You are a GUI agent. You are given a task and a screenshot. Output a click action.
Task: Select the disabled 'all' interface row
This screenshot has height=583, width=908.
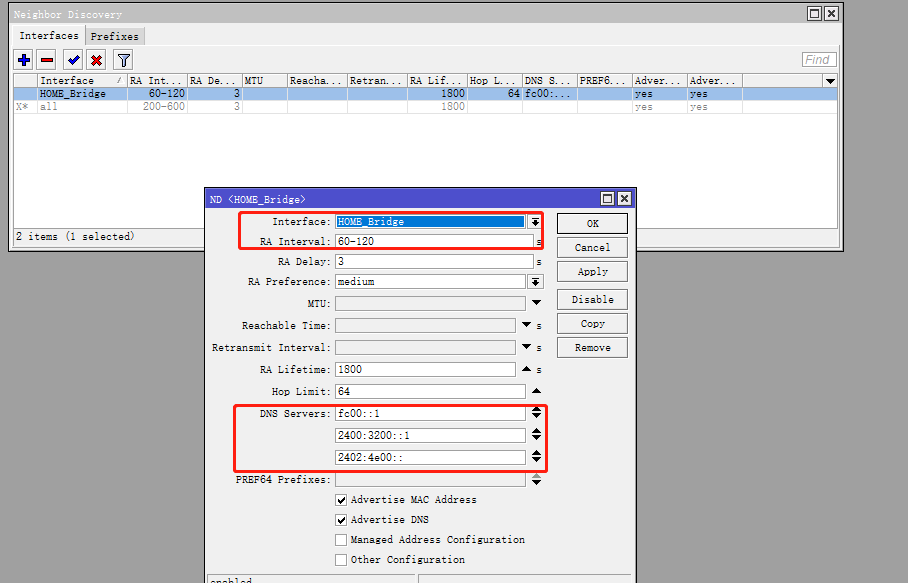(x=425, y=107)
